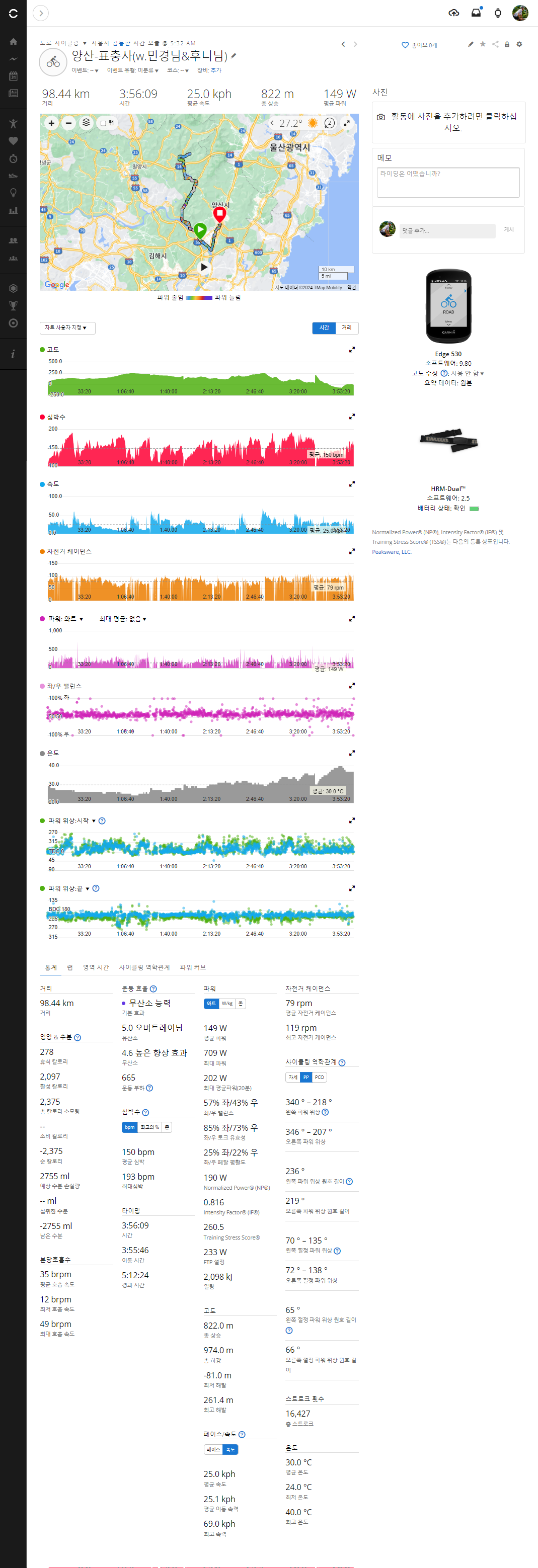Play the route animation on map

[204, 267]
